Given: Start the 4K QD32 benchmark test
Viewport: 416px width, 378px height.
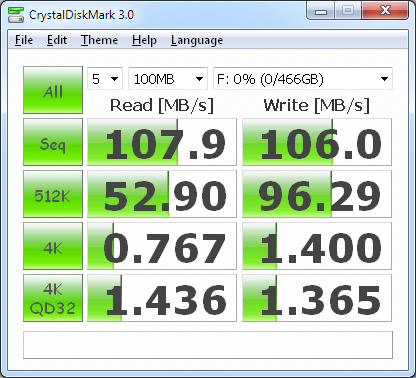Looking at the screenshot, I should click(x=53, y=298).
